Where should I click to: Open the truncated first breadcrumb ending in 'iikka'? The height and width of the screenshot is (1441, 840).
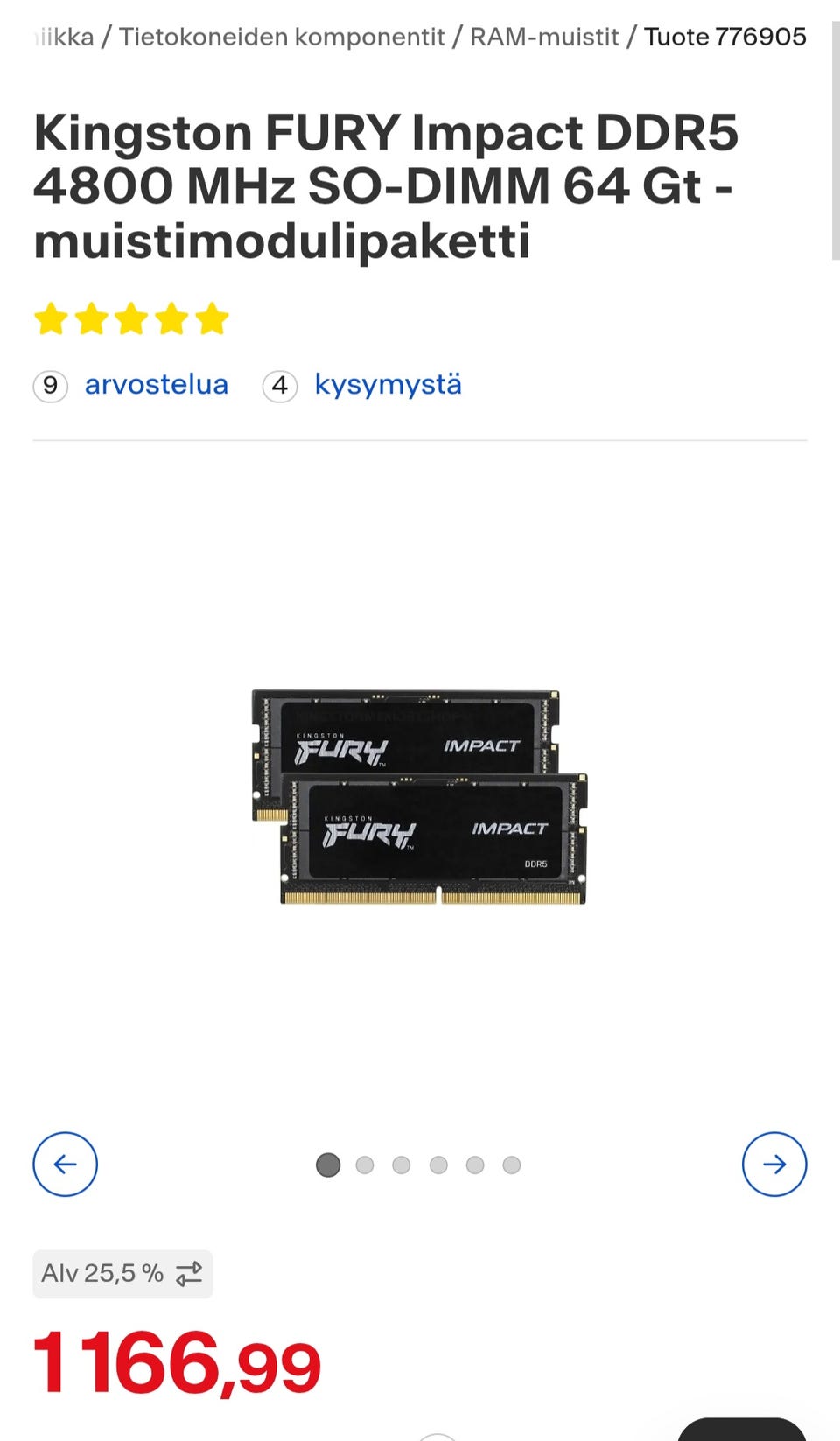63,37
